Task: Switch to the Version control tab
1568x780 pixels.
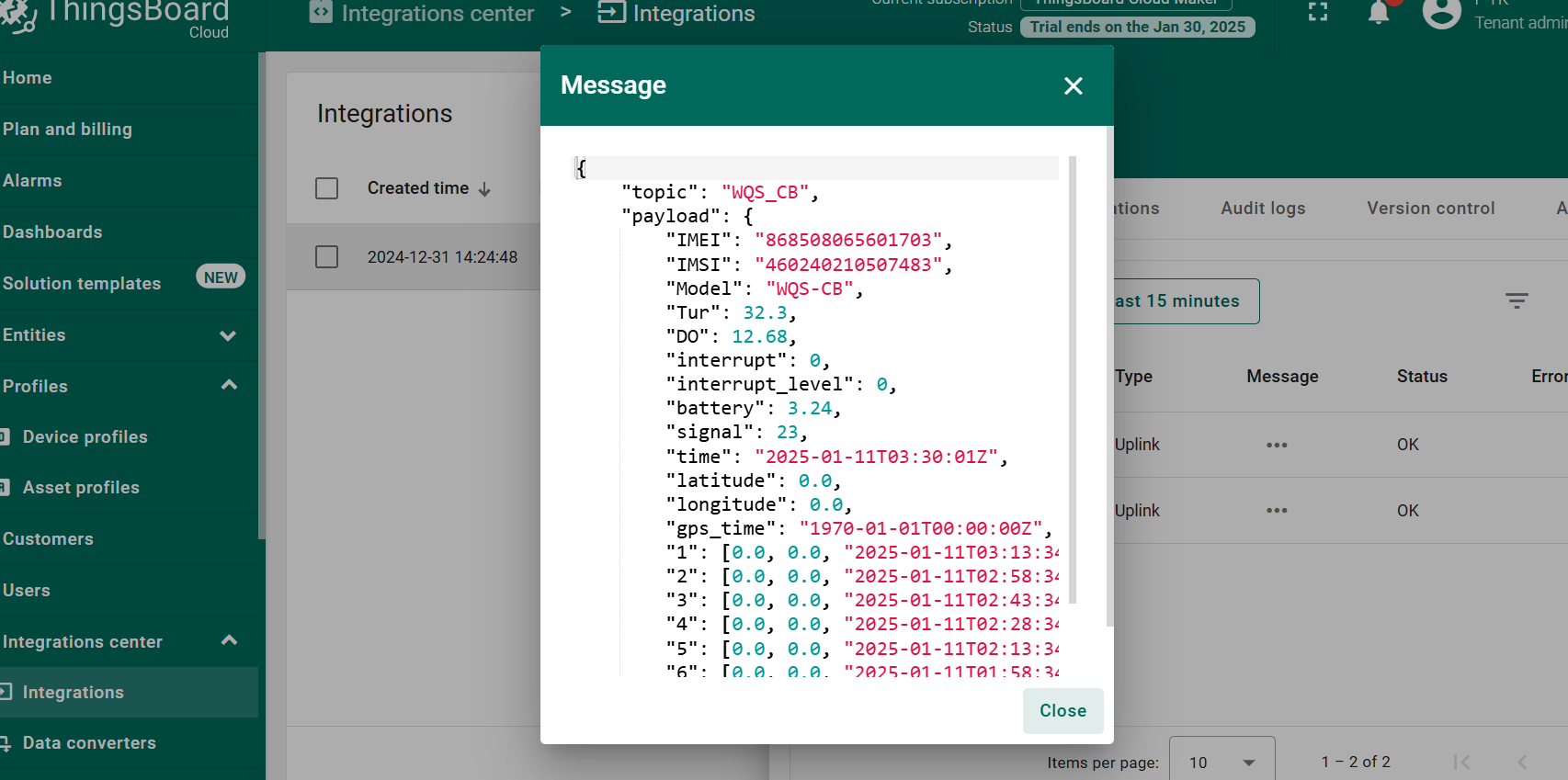Action: 1430,209
